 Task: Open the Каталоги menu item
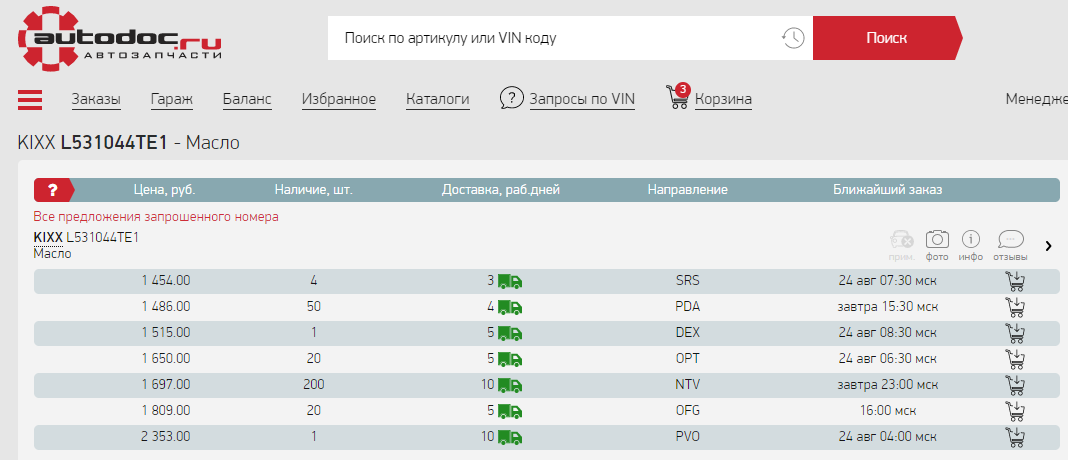[x=438, y=99]
